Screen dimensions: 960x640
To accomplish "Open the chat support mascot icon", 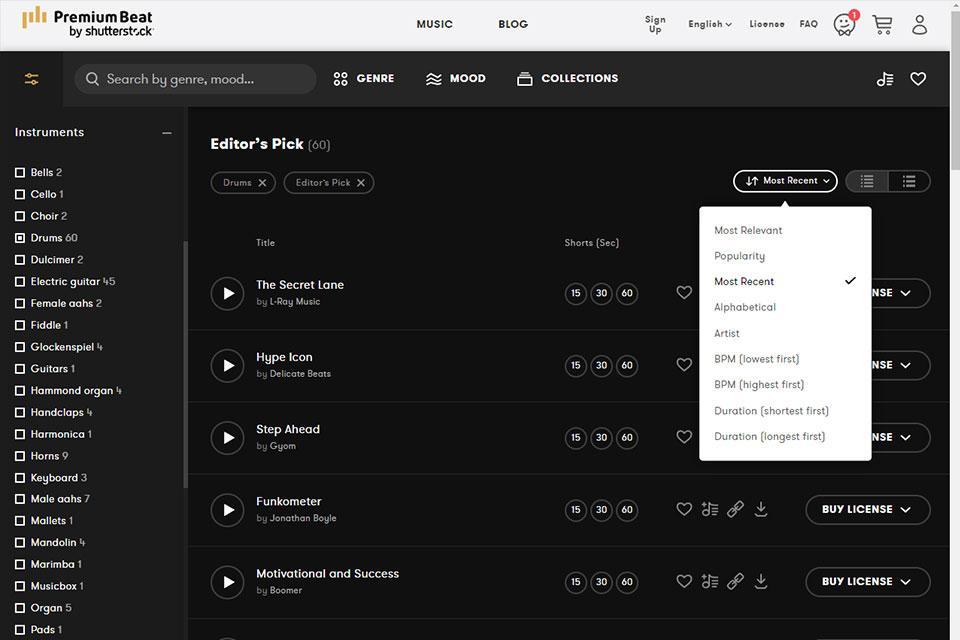I will coord(845,24).
